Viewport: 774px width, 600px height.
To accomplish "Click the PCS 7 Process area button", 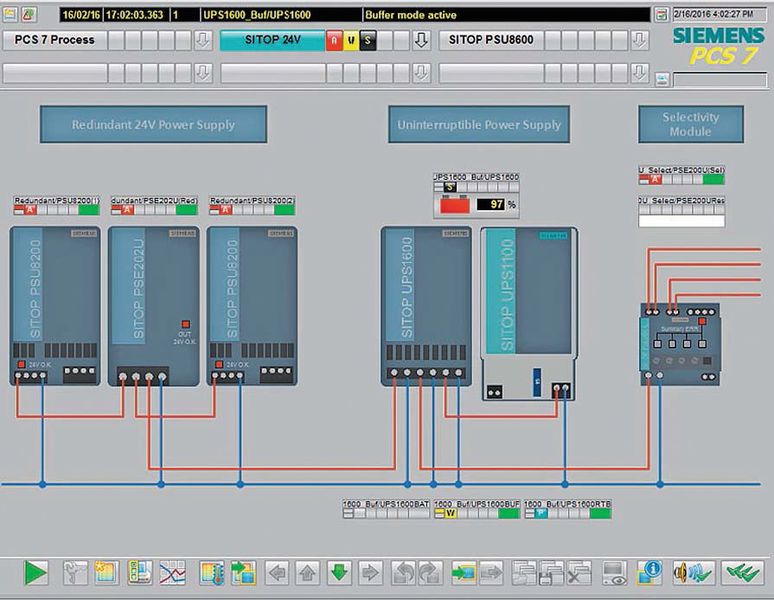I will point(55,40).
